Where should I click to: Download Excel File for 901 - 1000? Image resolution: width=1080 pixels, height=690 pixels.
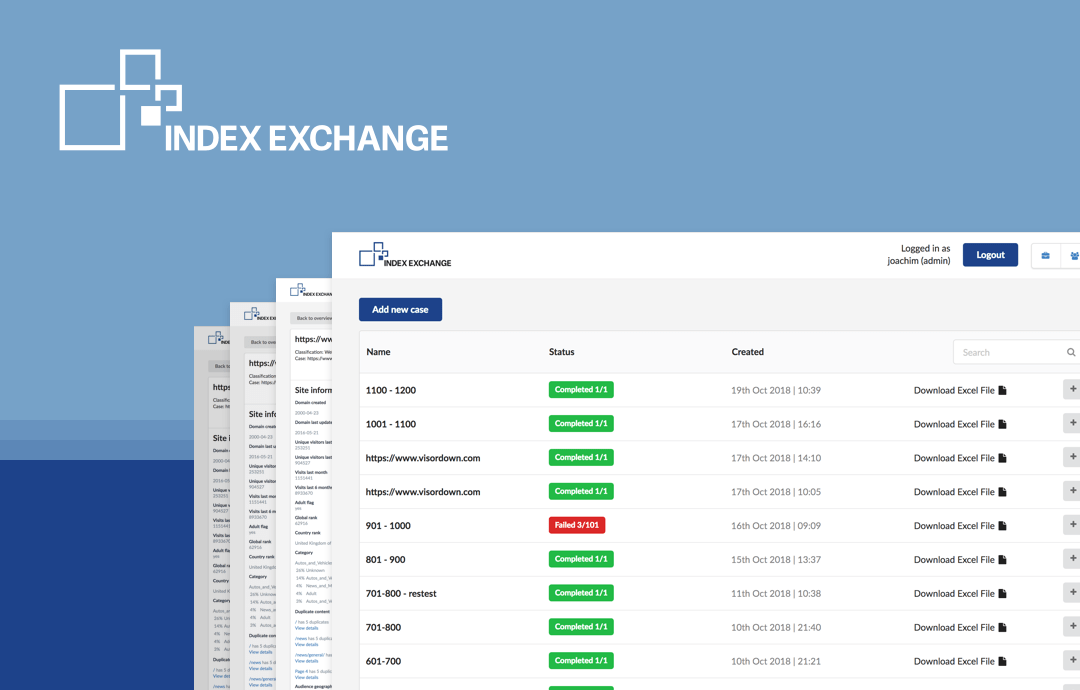[960, 525]
